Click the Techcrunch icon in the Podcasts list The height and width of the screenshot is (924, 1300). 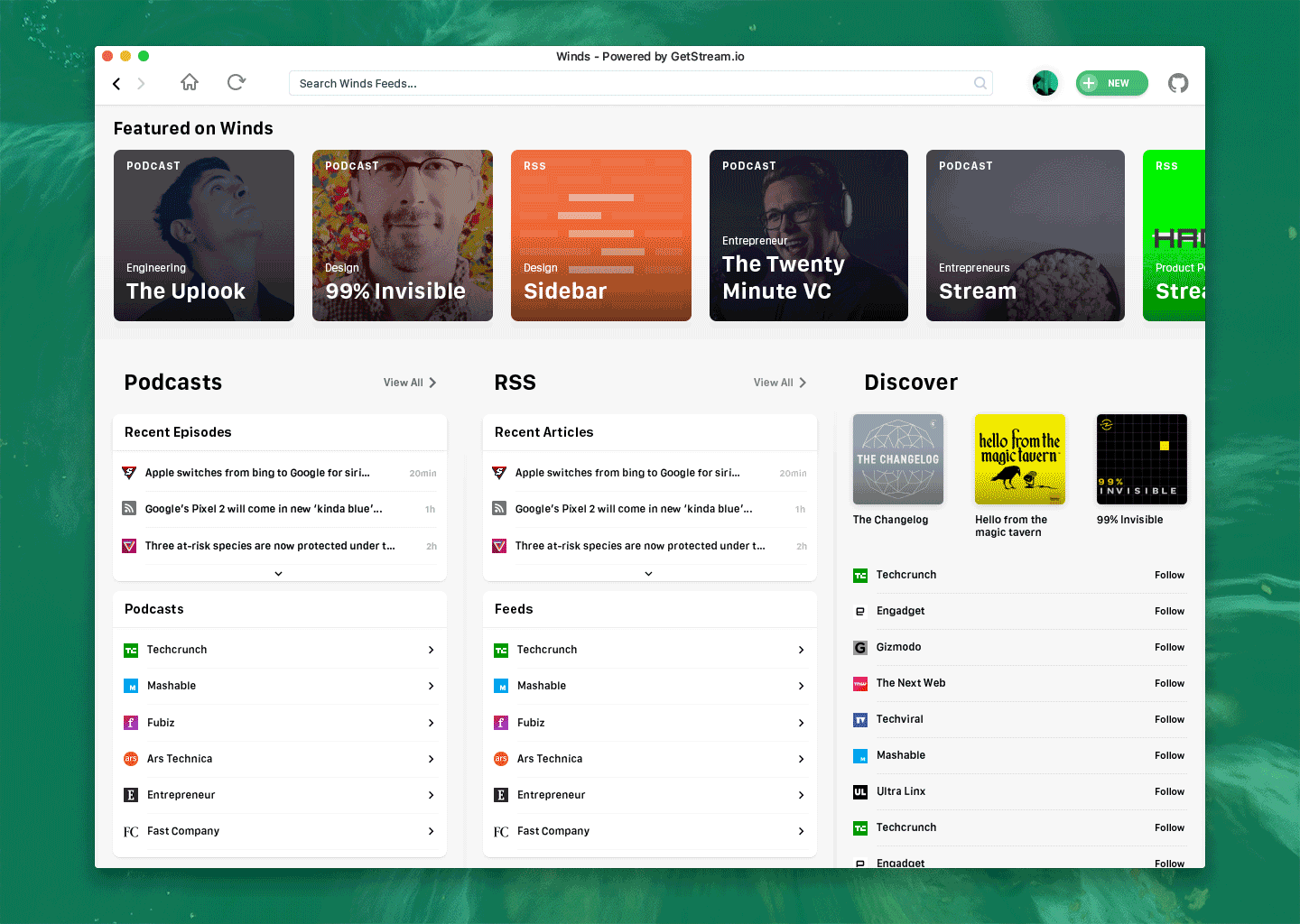tap(131, 649)
